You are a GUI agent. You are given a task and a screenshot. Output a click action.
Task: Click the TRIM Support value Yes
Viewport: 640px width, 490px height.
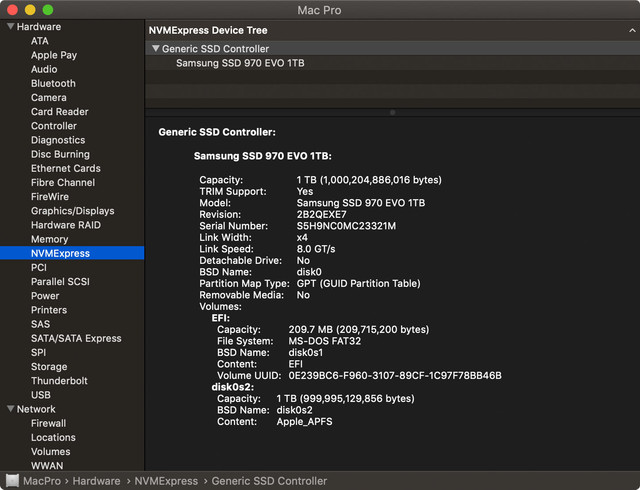pyautogui.click(x=305, y=192)
